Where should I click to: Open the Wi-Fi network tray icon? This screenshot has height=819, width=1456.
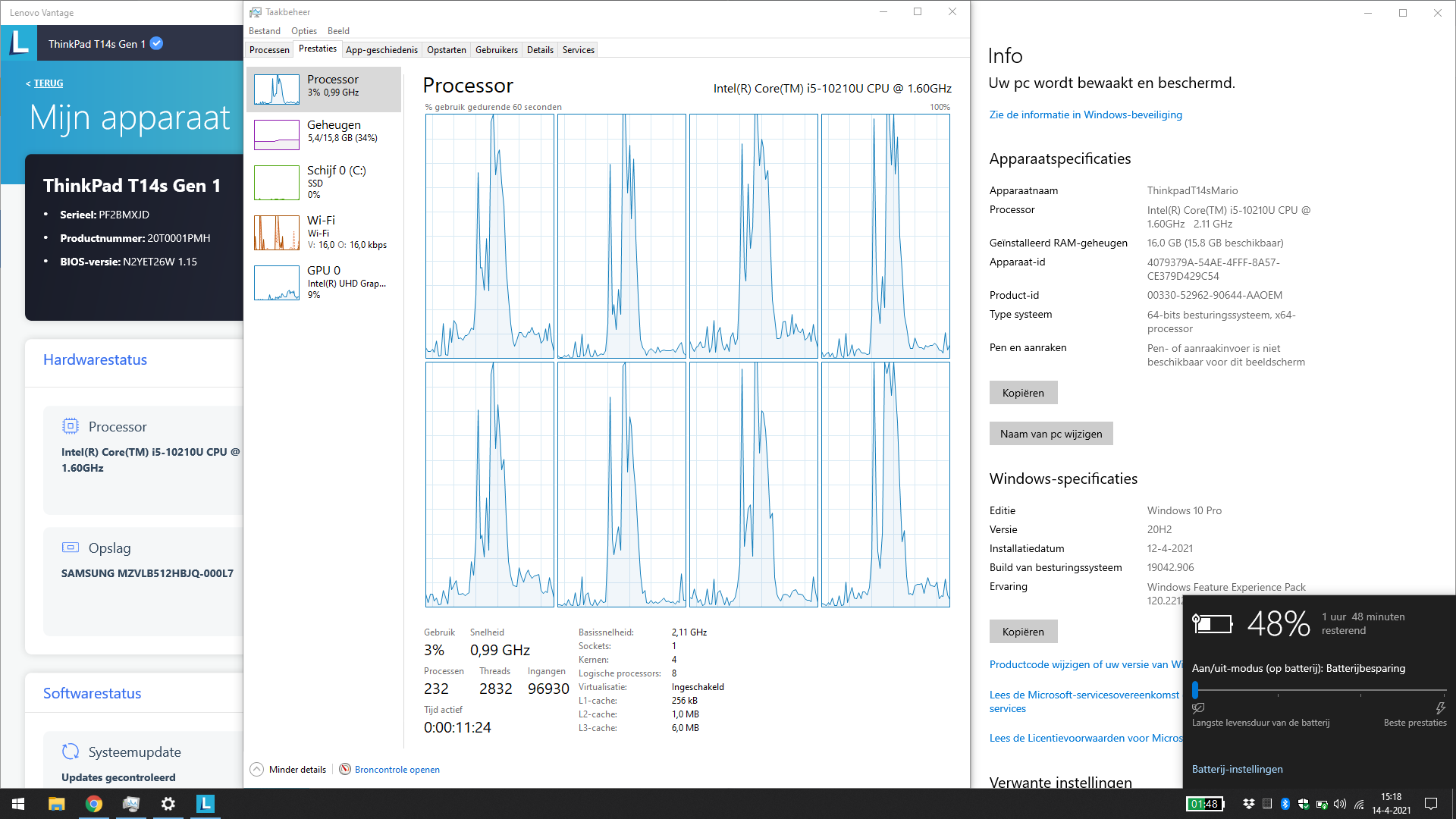(x=1359, y=804)
